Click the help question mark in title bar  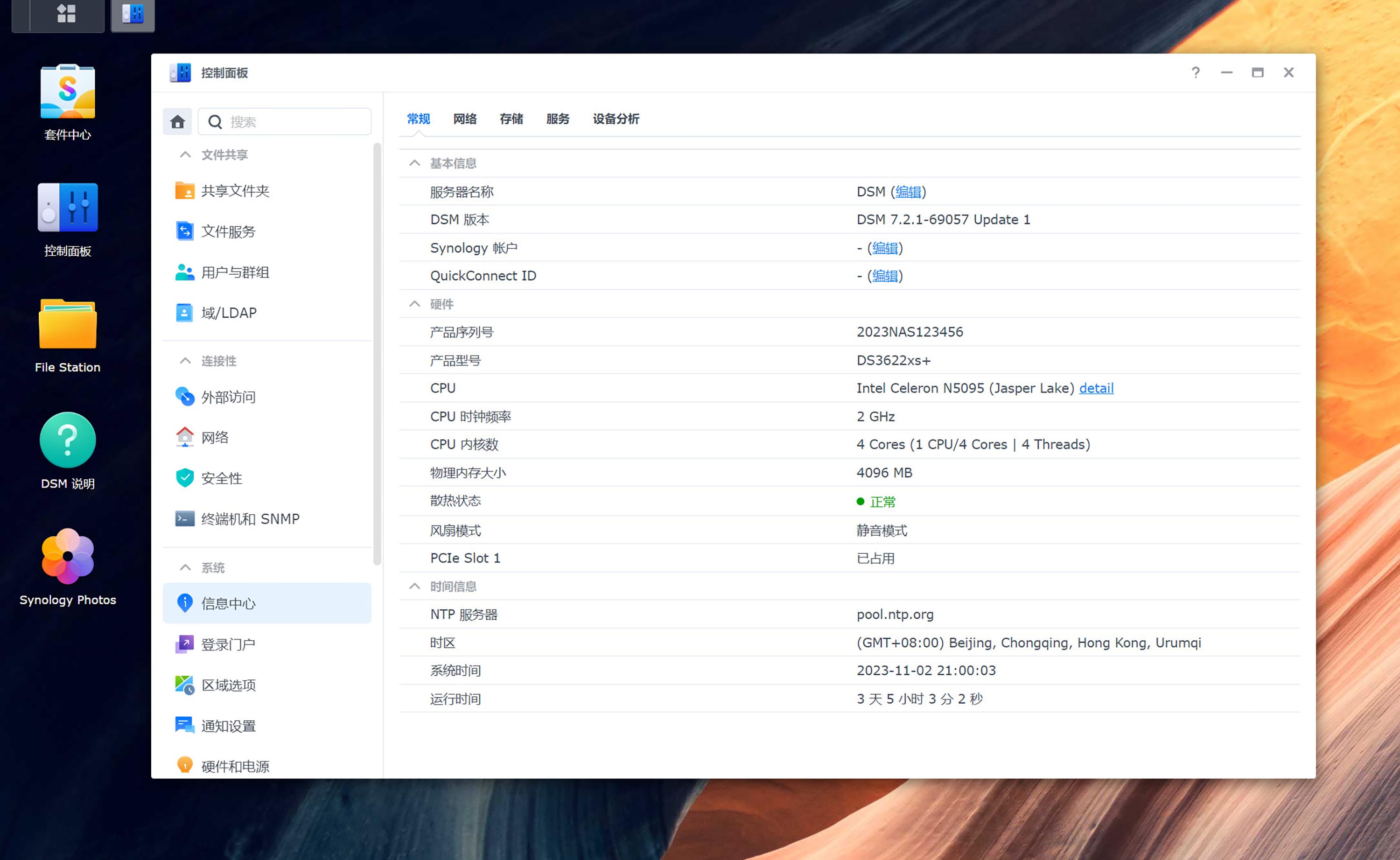point(1195,72)
